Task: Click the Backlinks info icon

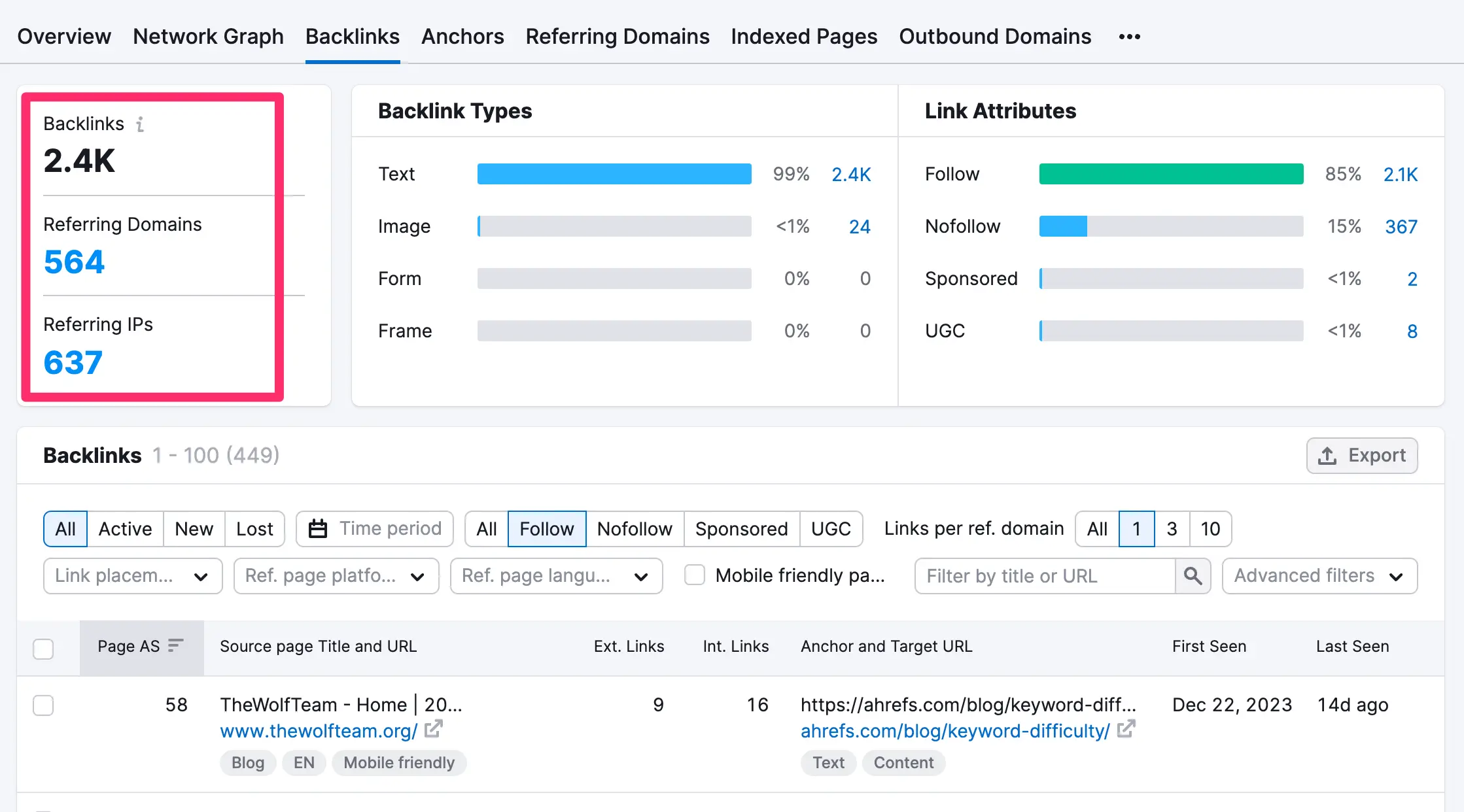Action: tap(140, 124)
